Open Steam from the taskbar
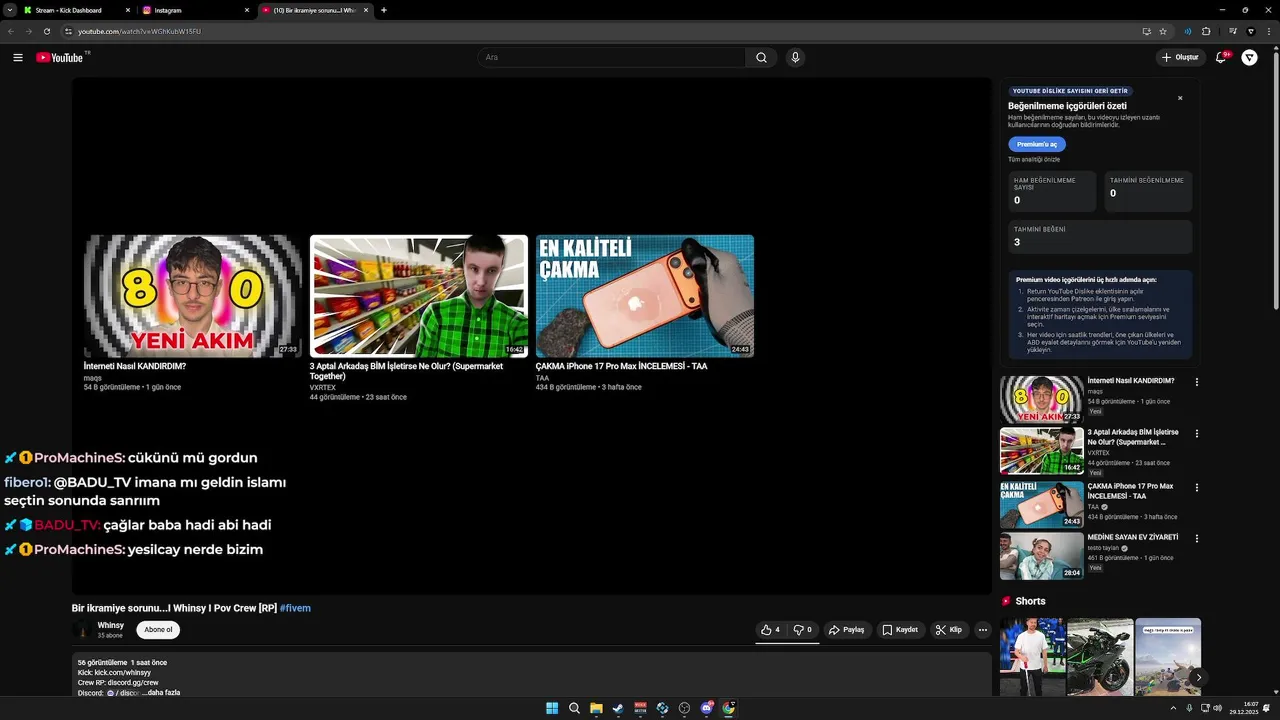Viewport: 1280px width, 720px height. [618, 708]
